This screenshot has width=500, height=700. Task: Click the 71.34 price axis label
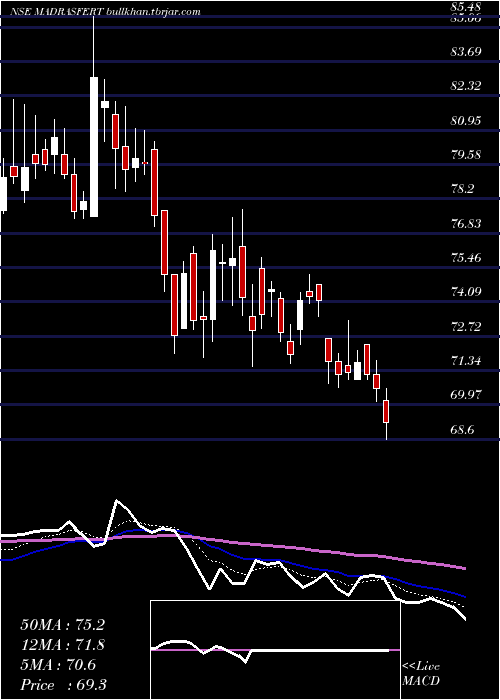point(466,361)
